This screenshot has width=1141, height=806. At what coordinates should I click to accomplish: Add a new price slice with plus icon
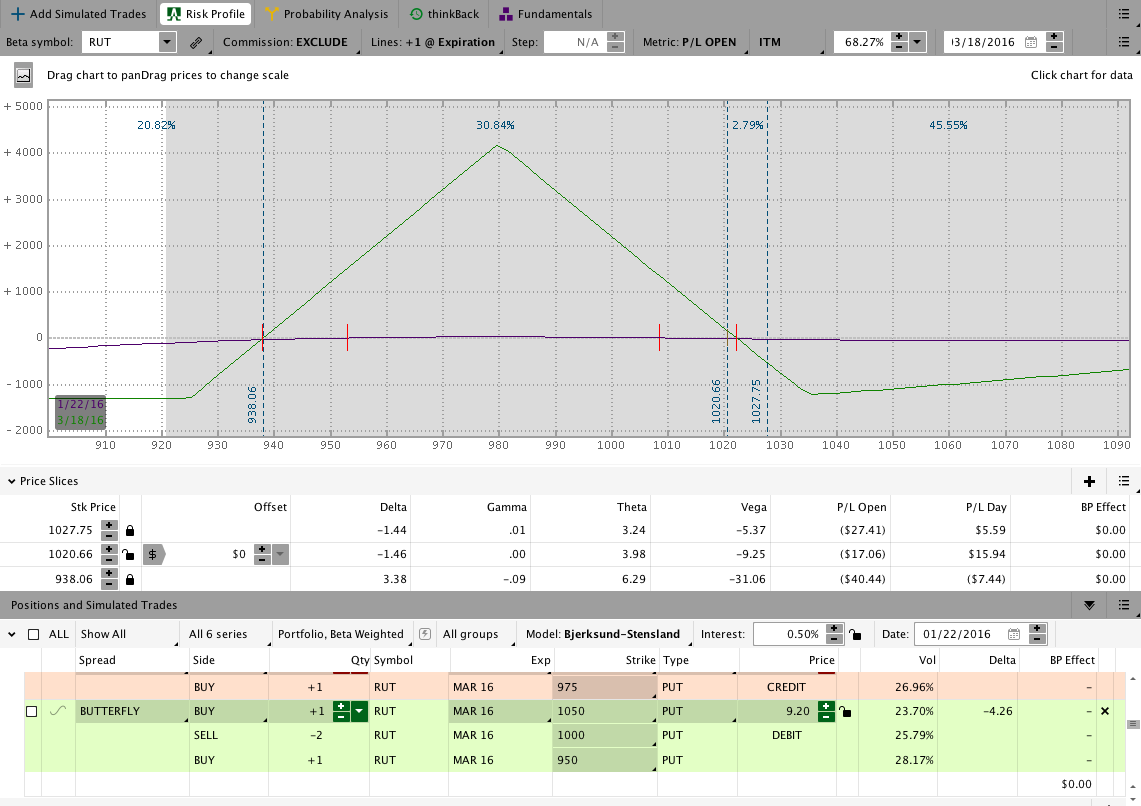click(1089, 481)
